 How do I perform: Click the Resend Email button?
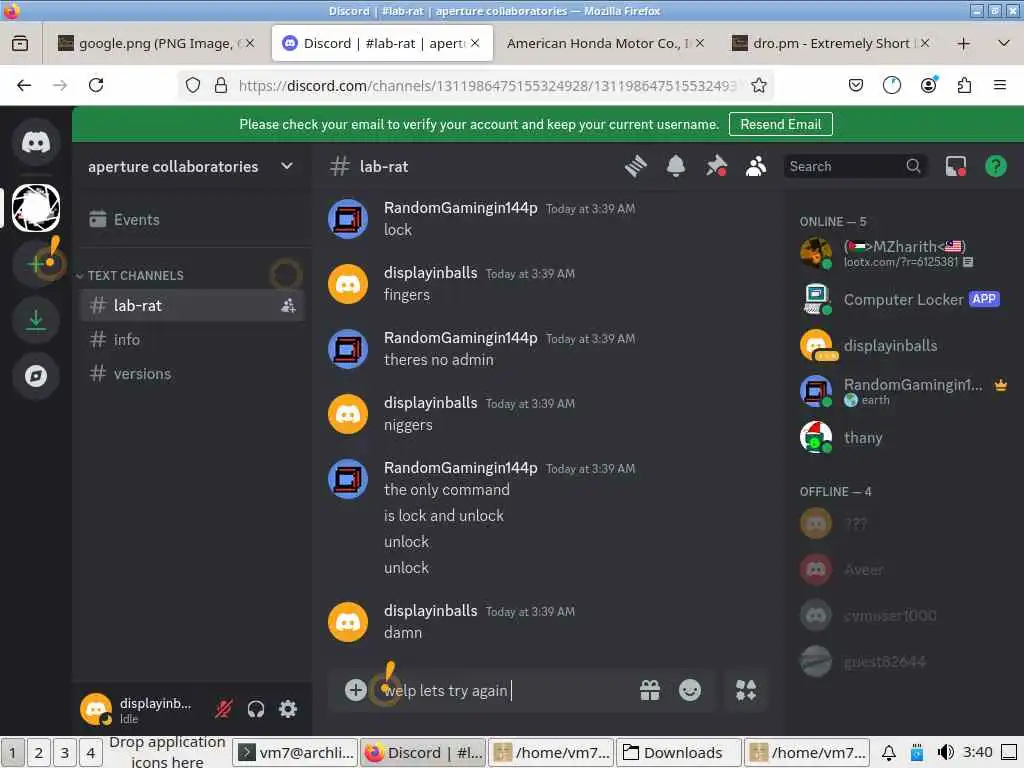[780, 124]
